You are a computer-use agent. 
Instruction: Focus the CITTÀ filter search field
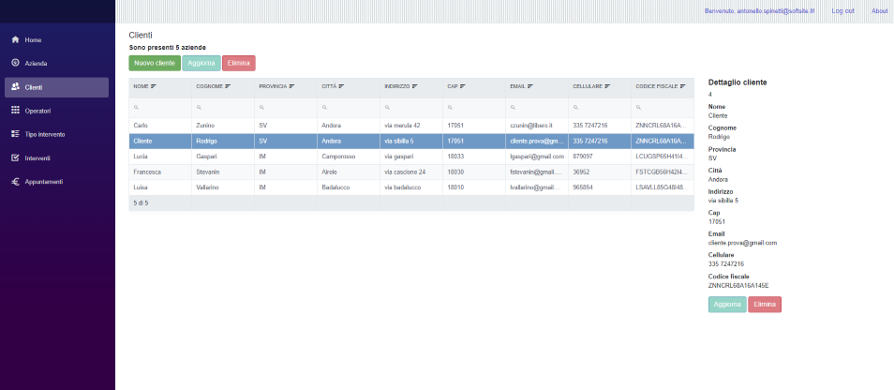348,107
